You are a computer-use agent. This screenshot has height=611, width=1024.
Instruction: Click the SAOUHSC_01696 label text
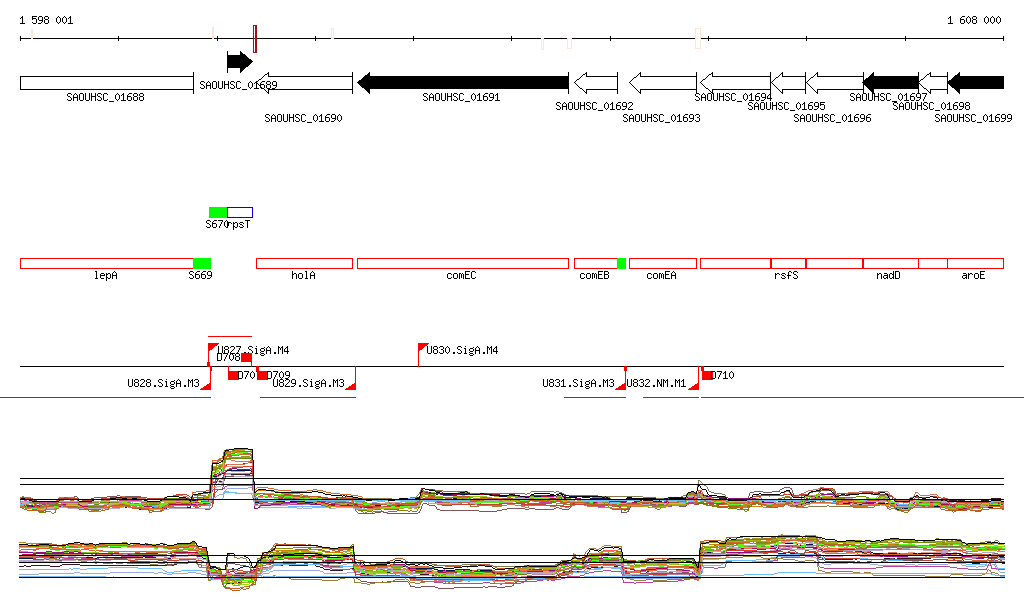(x=833, y=118)
